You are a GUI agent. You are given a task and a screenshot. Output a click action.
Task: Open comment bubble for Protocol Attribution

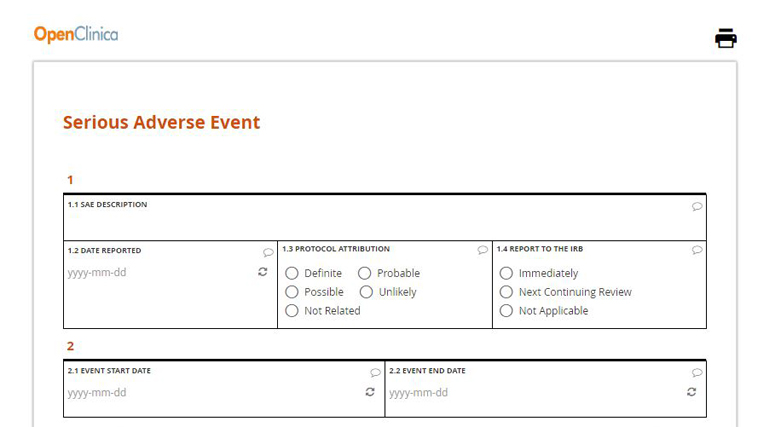(482, 250)
